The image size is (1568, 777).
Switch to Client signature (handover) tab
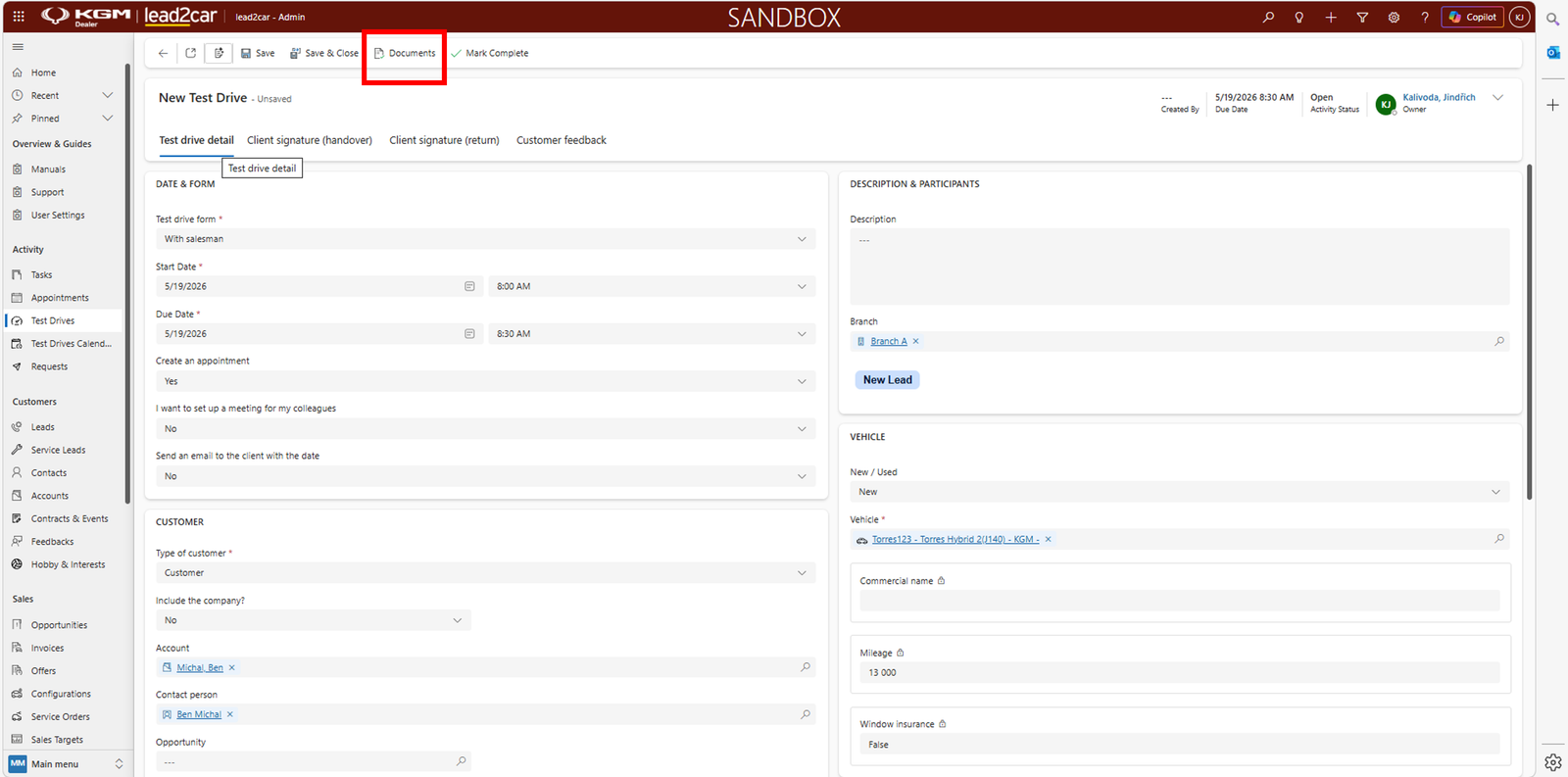pyautogui.click(x=310, y=140)
